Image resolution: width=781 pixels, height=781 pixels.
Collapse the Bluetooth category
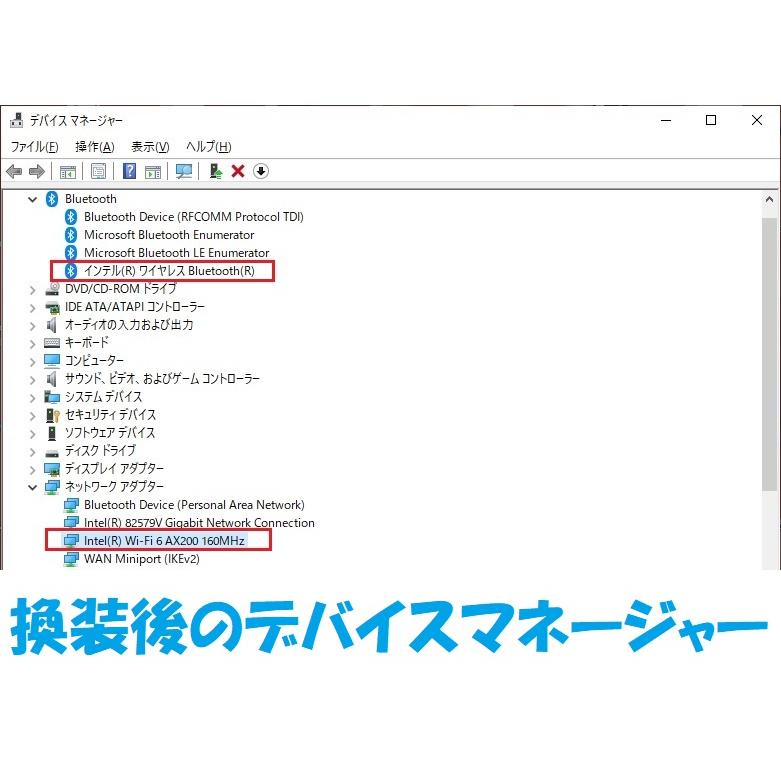(x=33, y=200)
